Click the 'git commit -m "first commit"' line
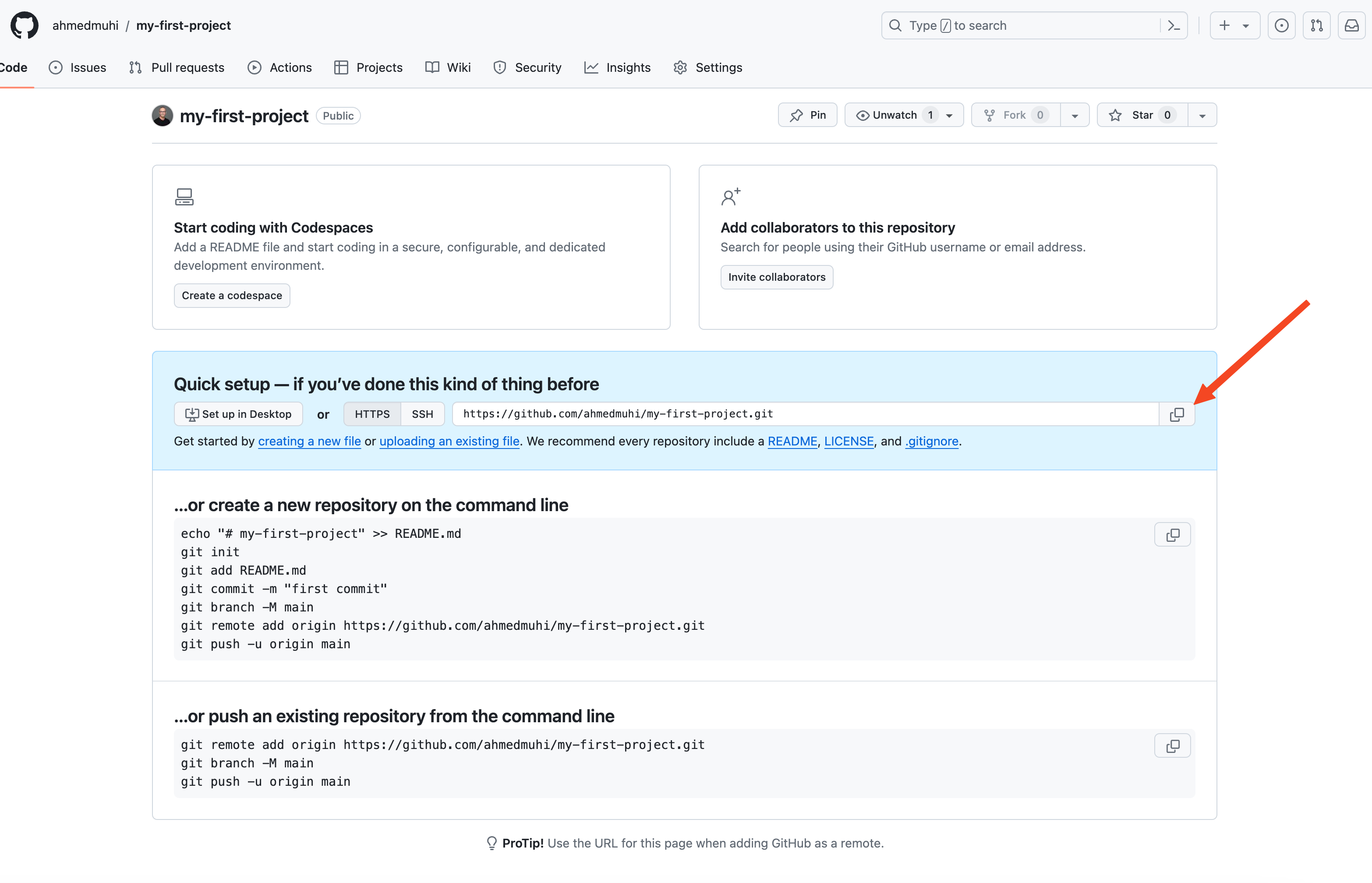 (x=284, y=589)
